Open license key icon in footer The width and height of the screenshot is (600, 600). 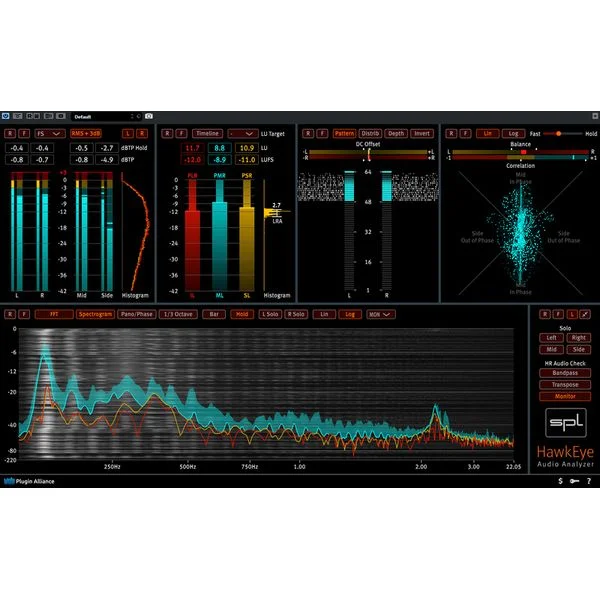[574, 481]
